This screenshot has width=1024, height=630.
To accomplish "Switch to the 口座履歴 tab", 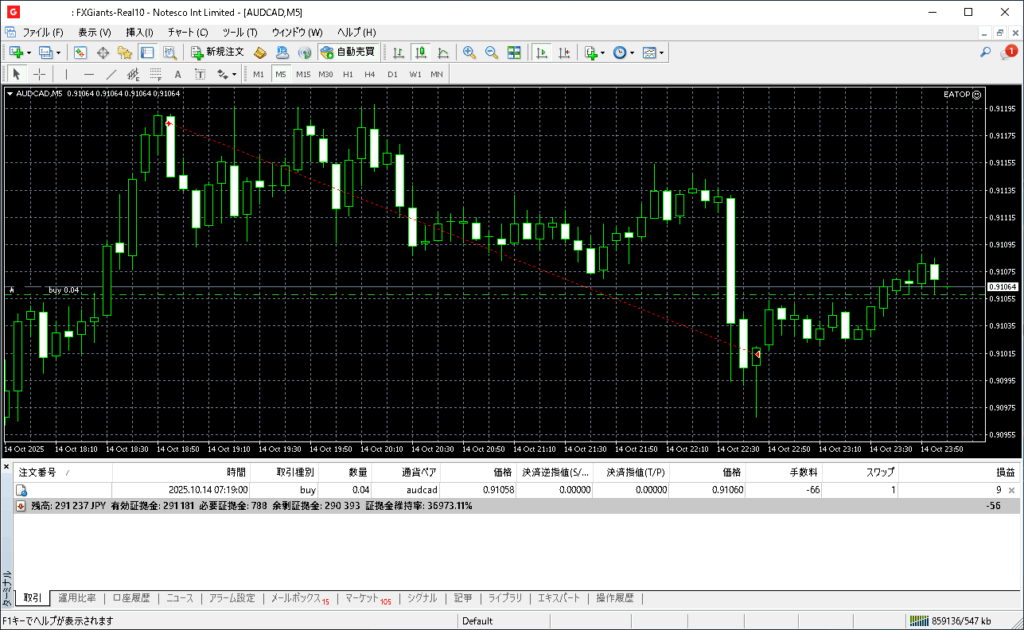I will (131, 598).
